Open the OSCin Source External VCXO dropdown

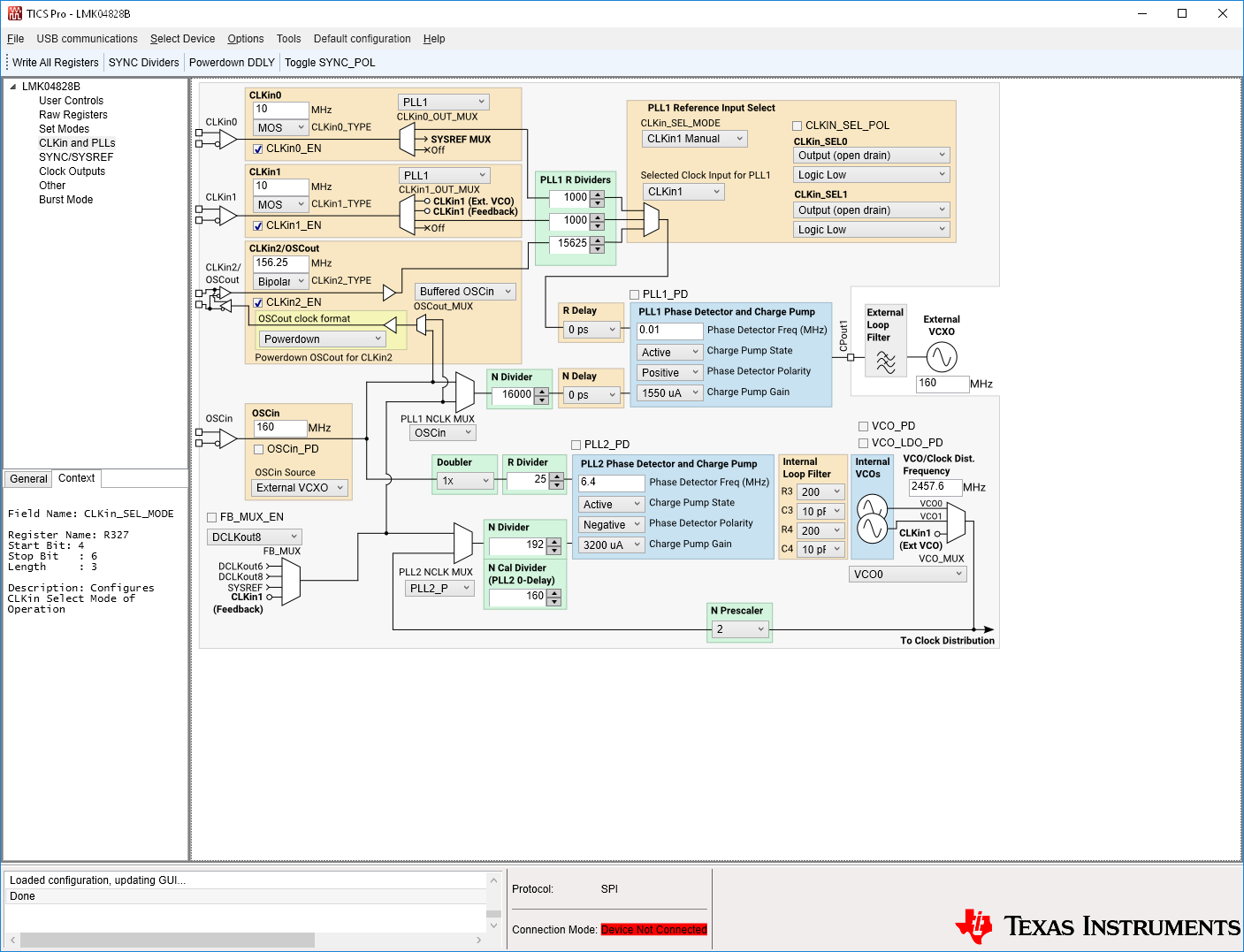(300, 488)
